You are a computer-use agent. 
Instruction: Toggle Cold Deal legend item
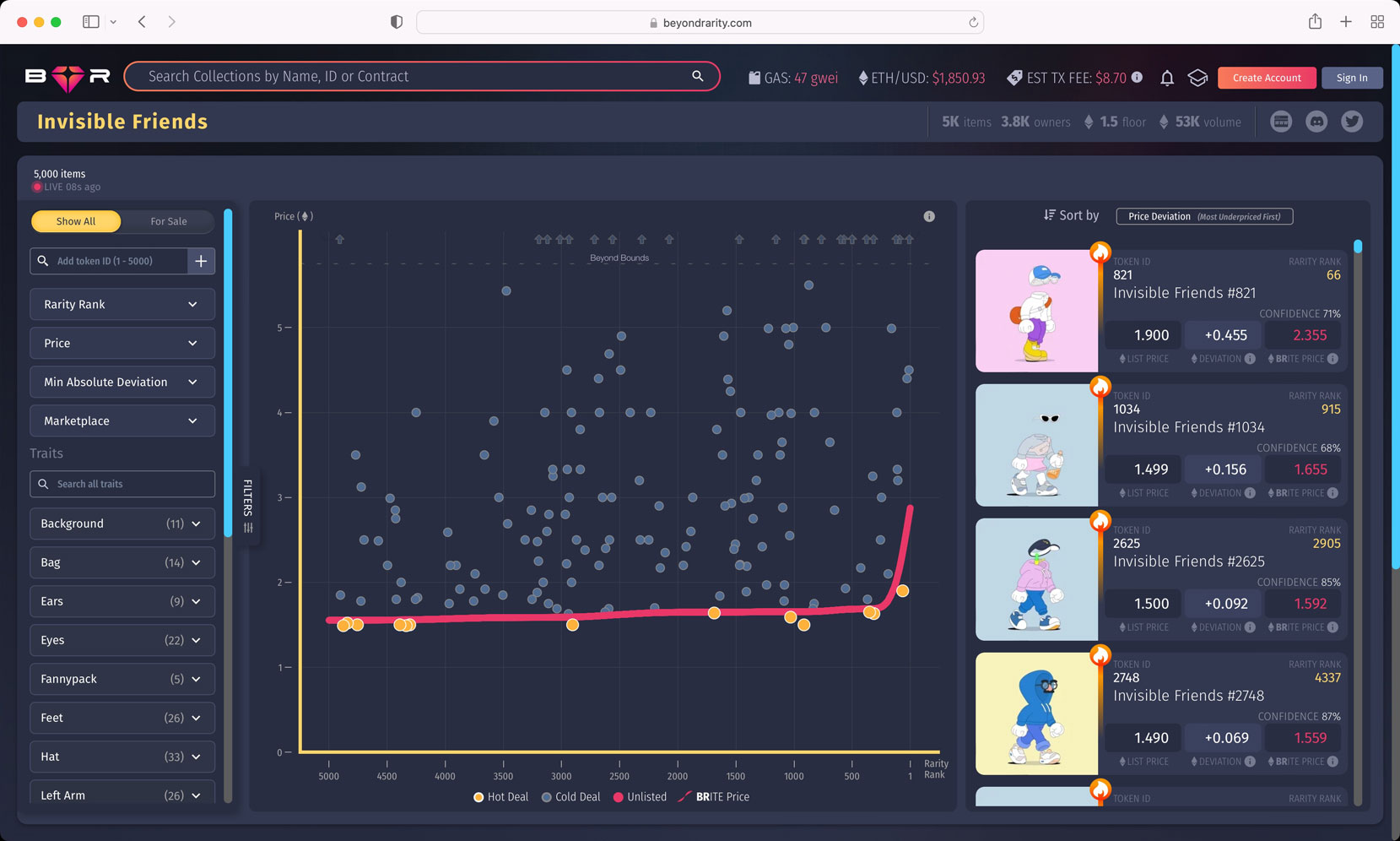[571, 797]
